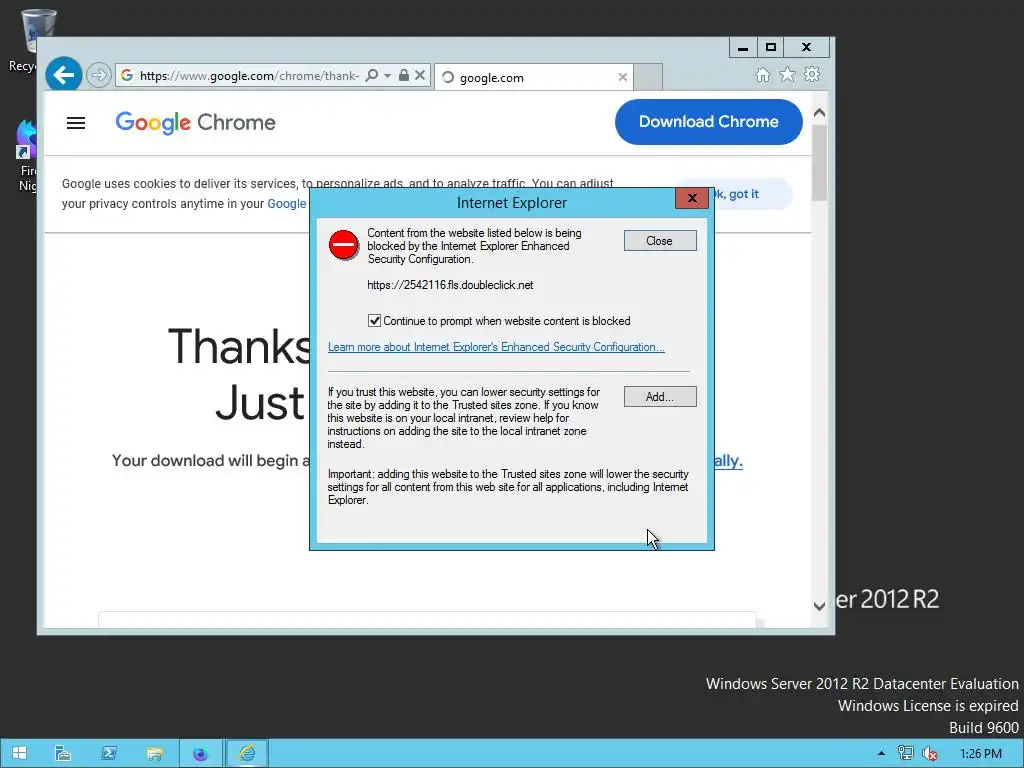The width and height of the screenshot is (1024, 768).
Task: Click the Google Chrome logo
Action: pos(195,122)
